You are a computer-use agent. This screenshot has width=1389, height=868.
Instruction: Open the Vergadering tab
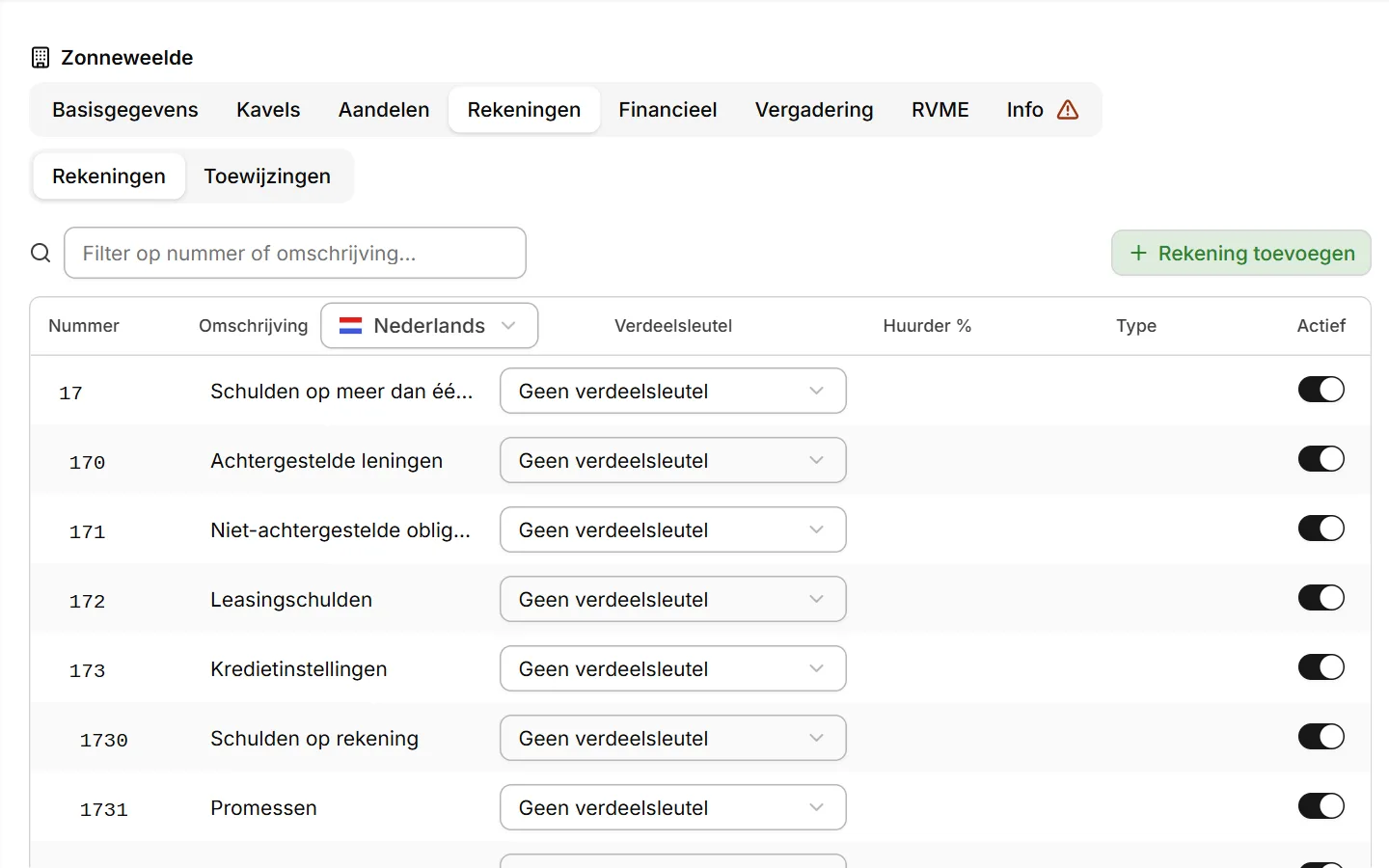[x=814, y=110]
